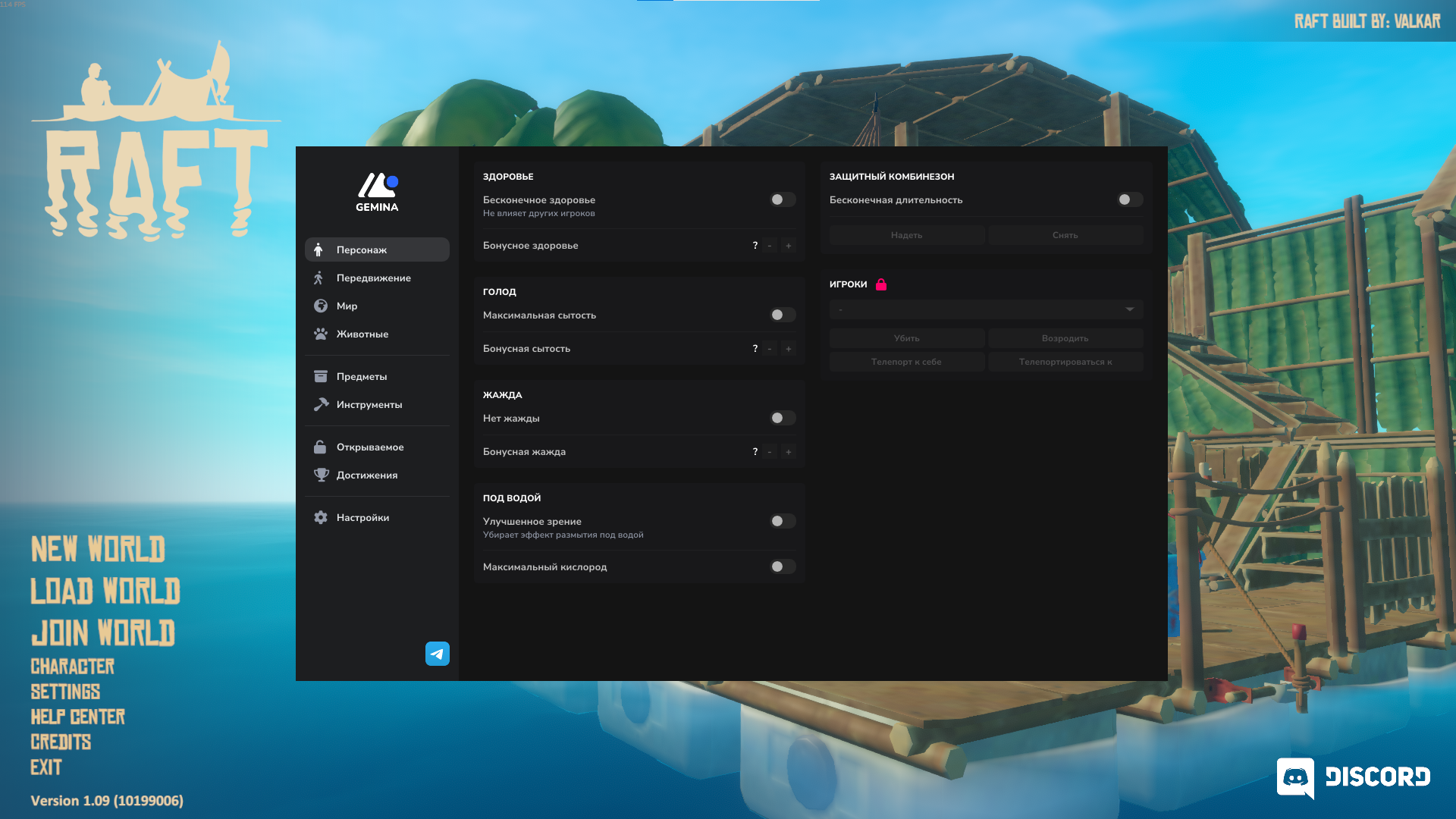
Task: Increase Бонусная жажда using the plus stepper
Action: (789, 451)
